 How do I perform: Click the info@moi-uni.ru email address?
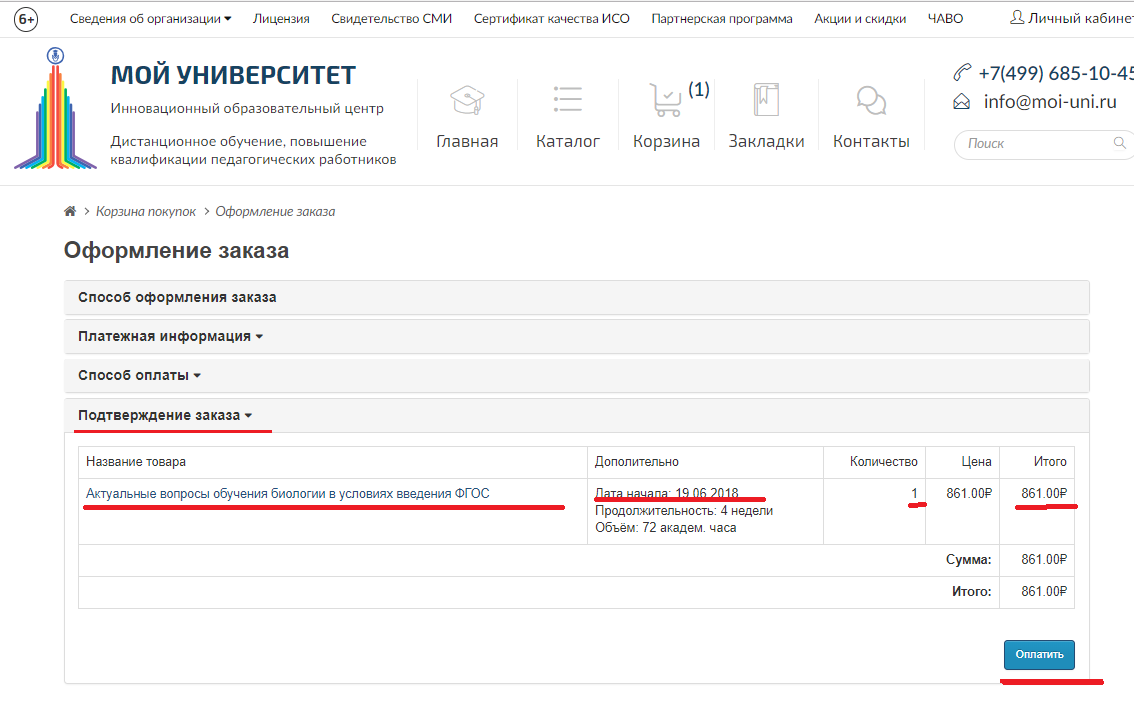(1050, 101)
